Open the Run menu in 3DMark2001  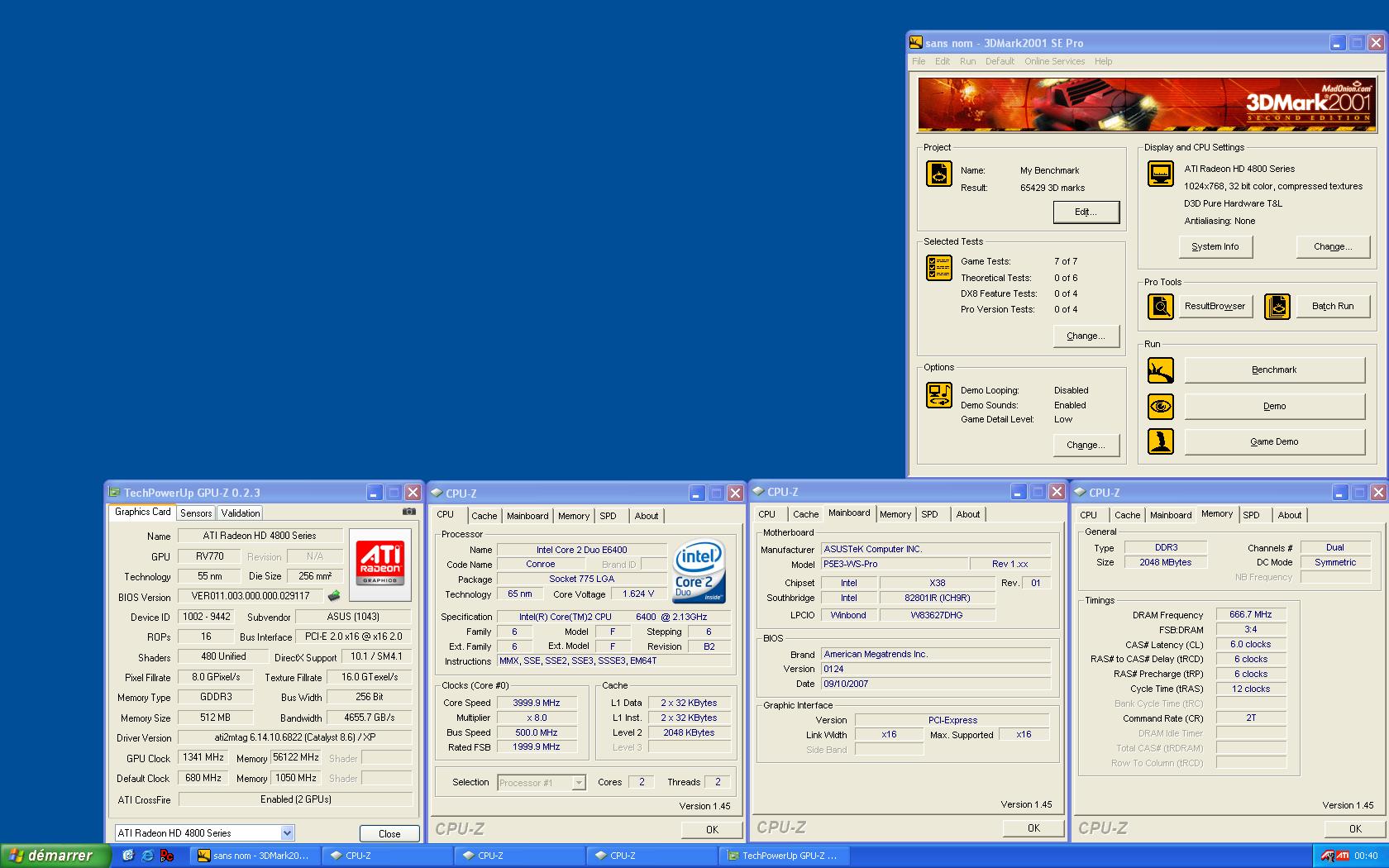click(968, 61)
